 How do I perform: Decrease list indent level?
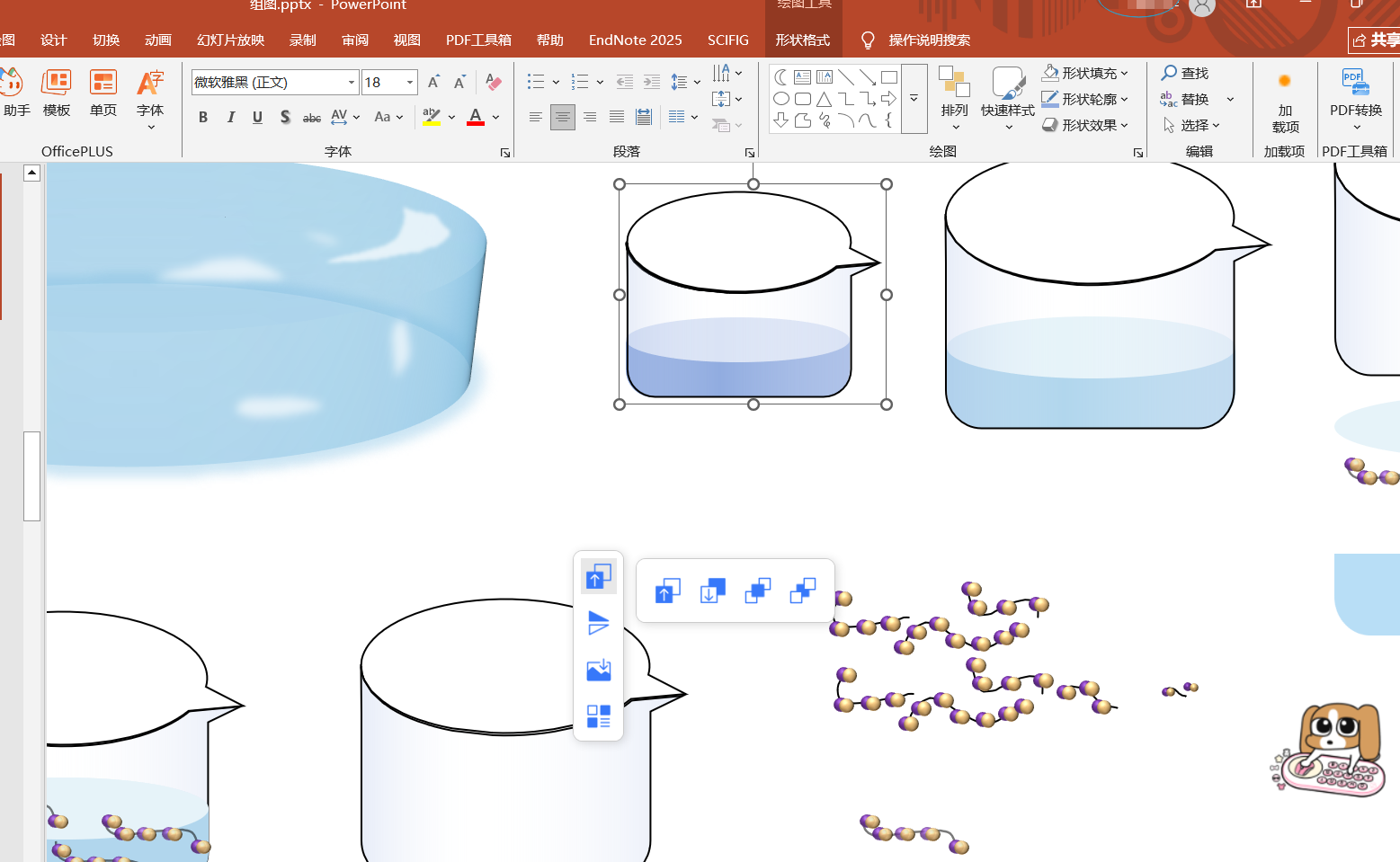click(625, 82)
